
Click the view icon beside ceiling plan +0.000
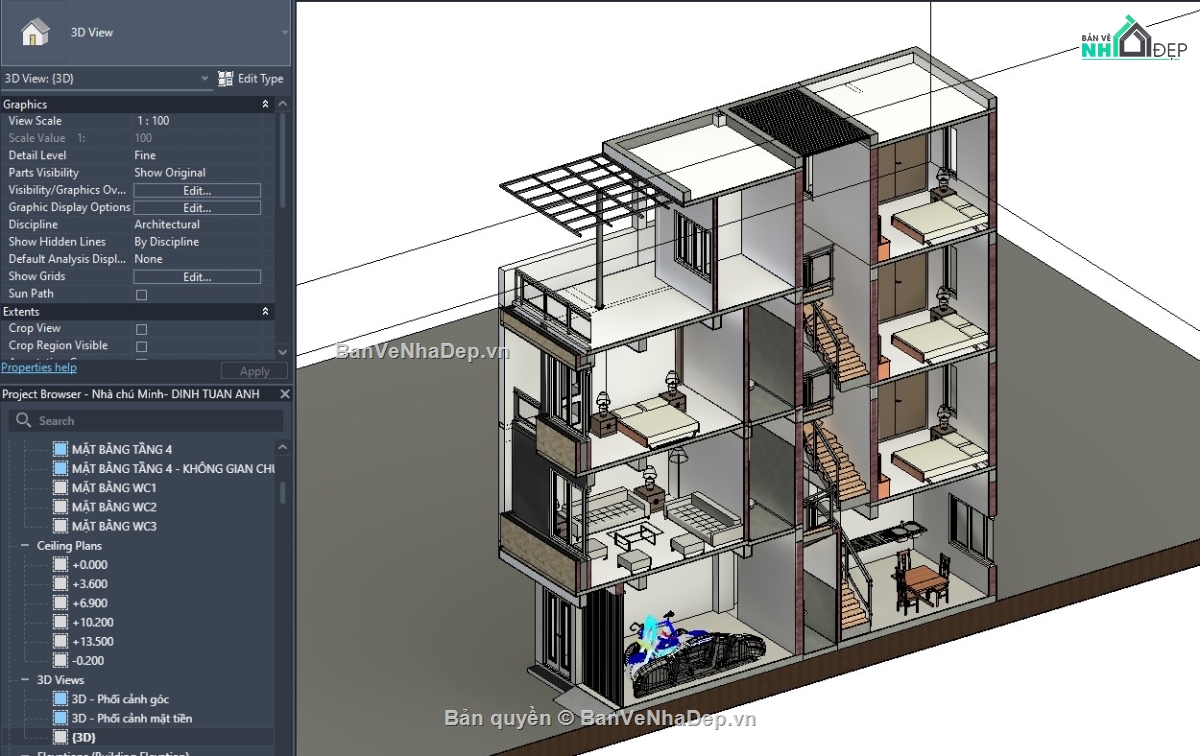60,564
